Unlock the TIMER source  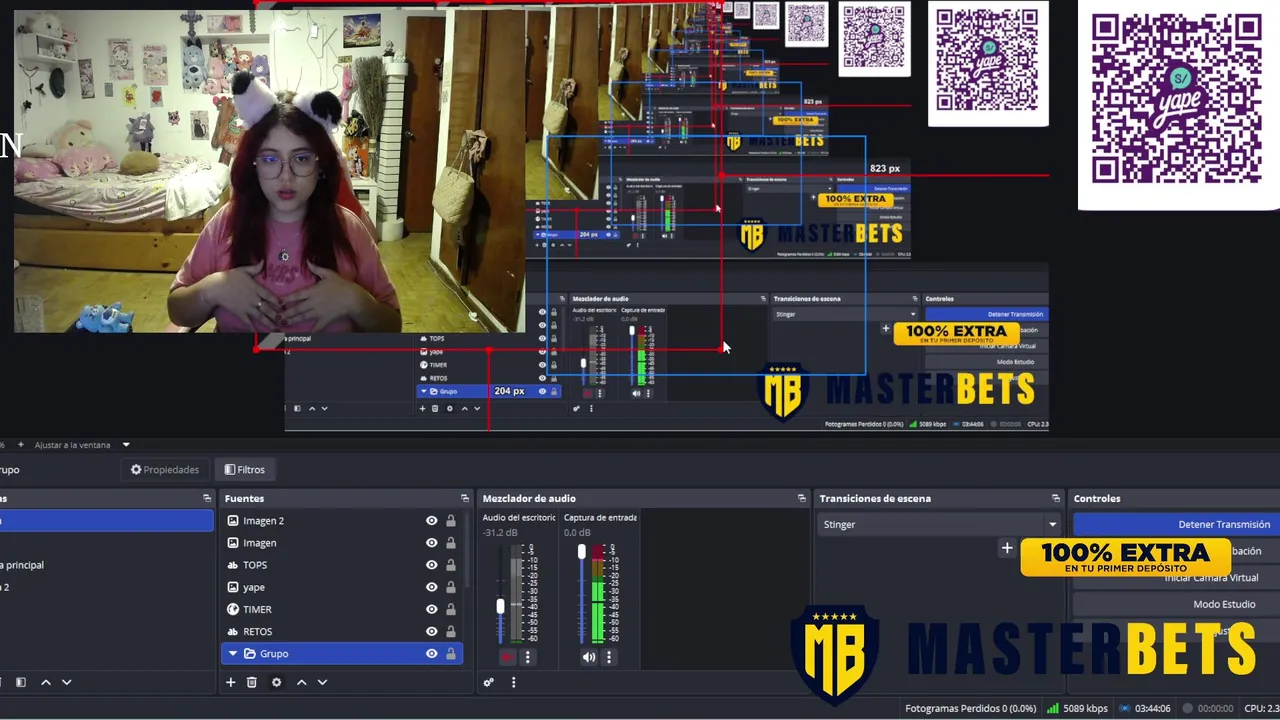coord(451,609)
